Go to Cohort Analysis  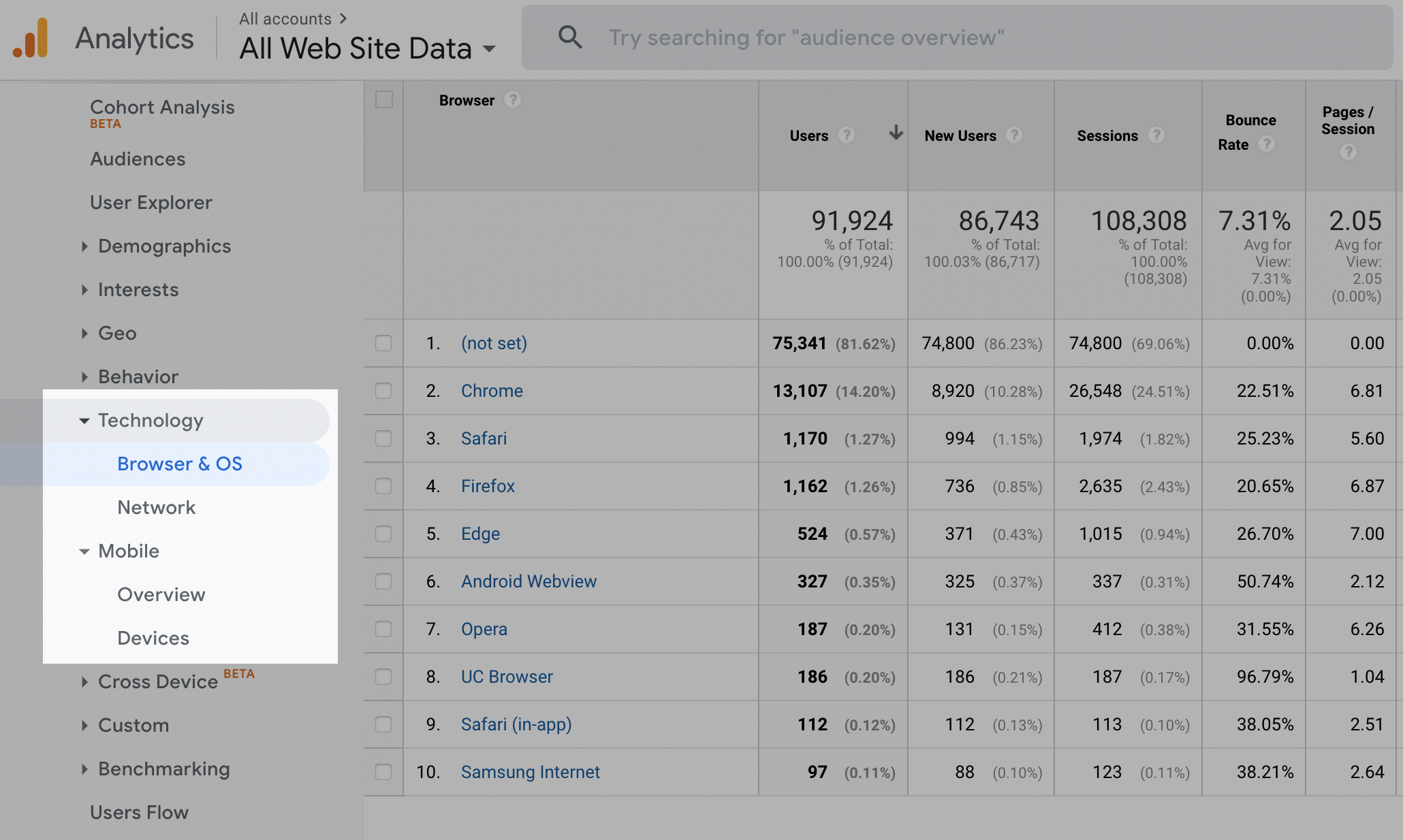point(162,108)
